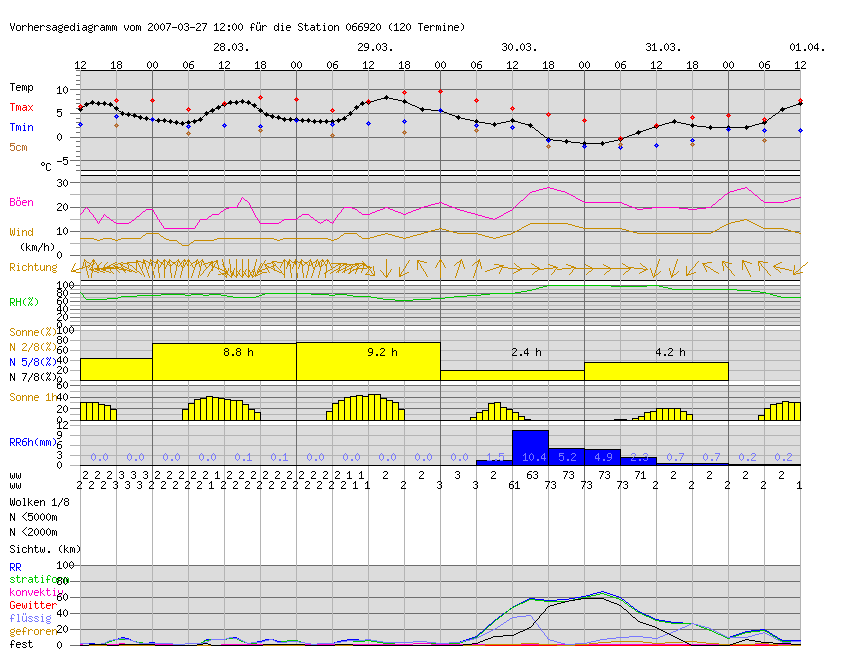The image size is (850, 655).
Task: Click the blue 'Tmin' legend label
Action: coord(21,127)
